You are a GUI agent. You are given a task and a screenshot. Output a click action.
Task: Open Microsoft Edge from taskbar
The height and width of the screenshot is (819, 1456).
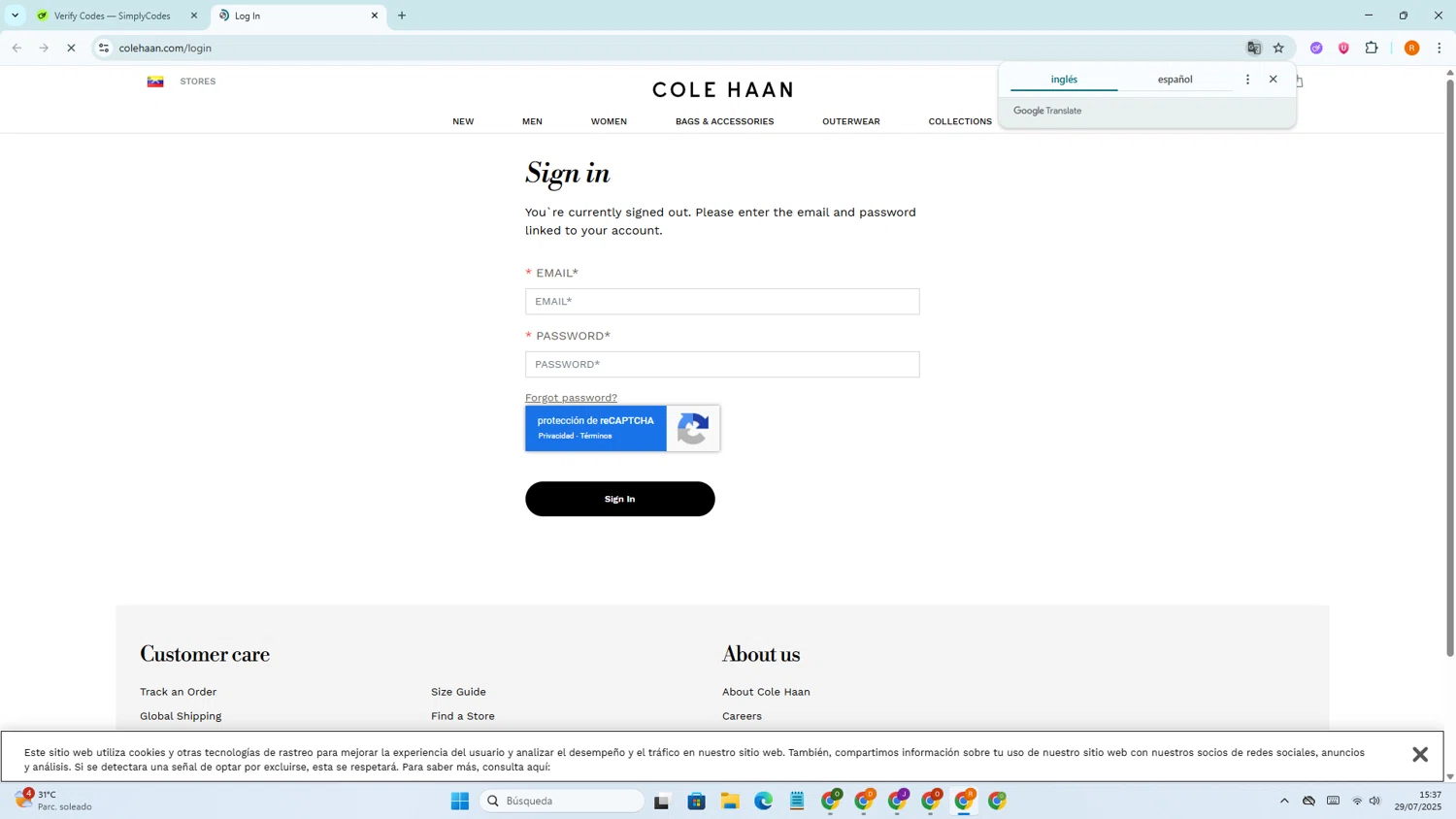pos(764,801)
